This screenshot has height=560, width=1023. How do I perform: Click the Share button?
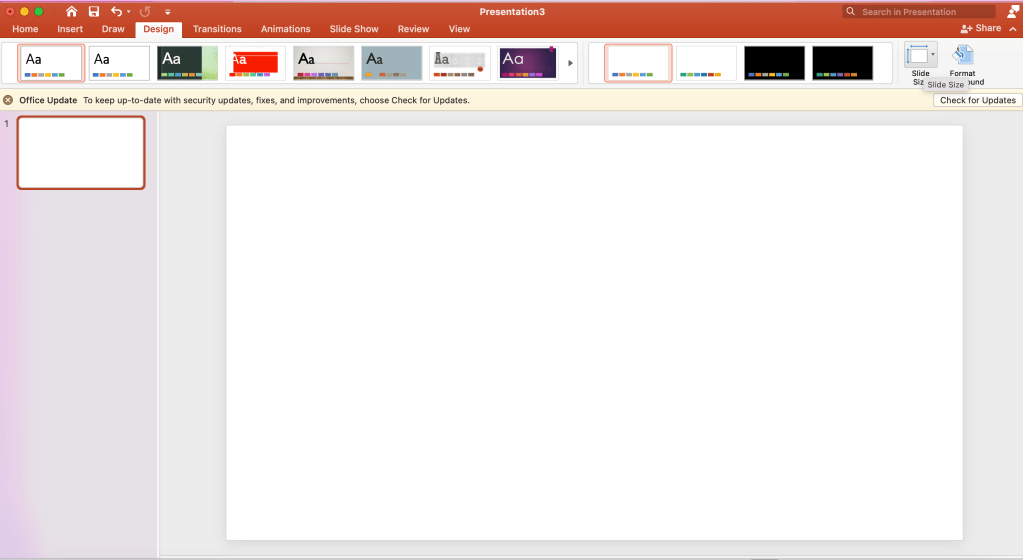[x=980, y=29]
